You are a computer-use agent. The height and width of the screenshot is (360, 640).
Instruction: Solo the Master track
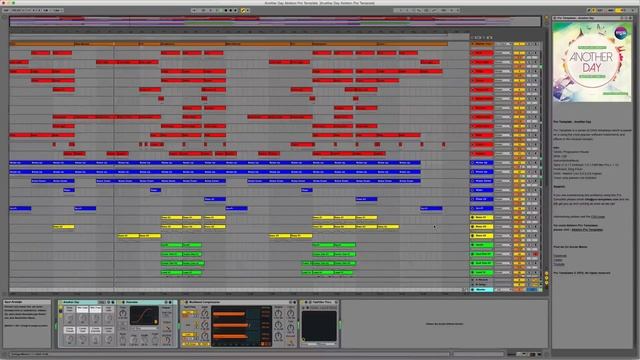(532, 289)
